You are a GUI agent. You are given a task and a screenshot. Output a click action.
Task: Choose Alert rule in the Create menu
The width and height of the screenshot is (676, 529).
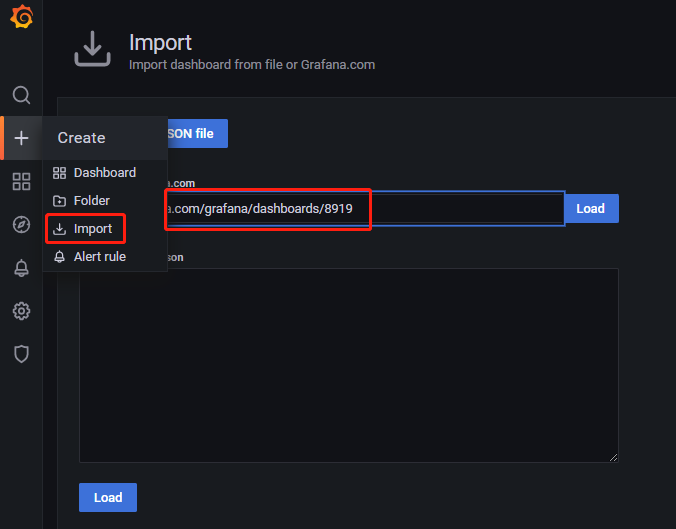click(x=105, y=257)
